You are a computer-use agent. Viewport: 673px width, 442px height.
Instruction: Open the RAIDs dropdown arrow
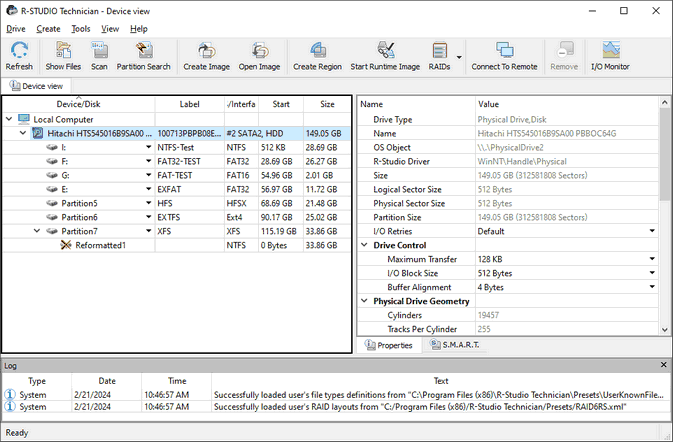[x=459, y=57]
